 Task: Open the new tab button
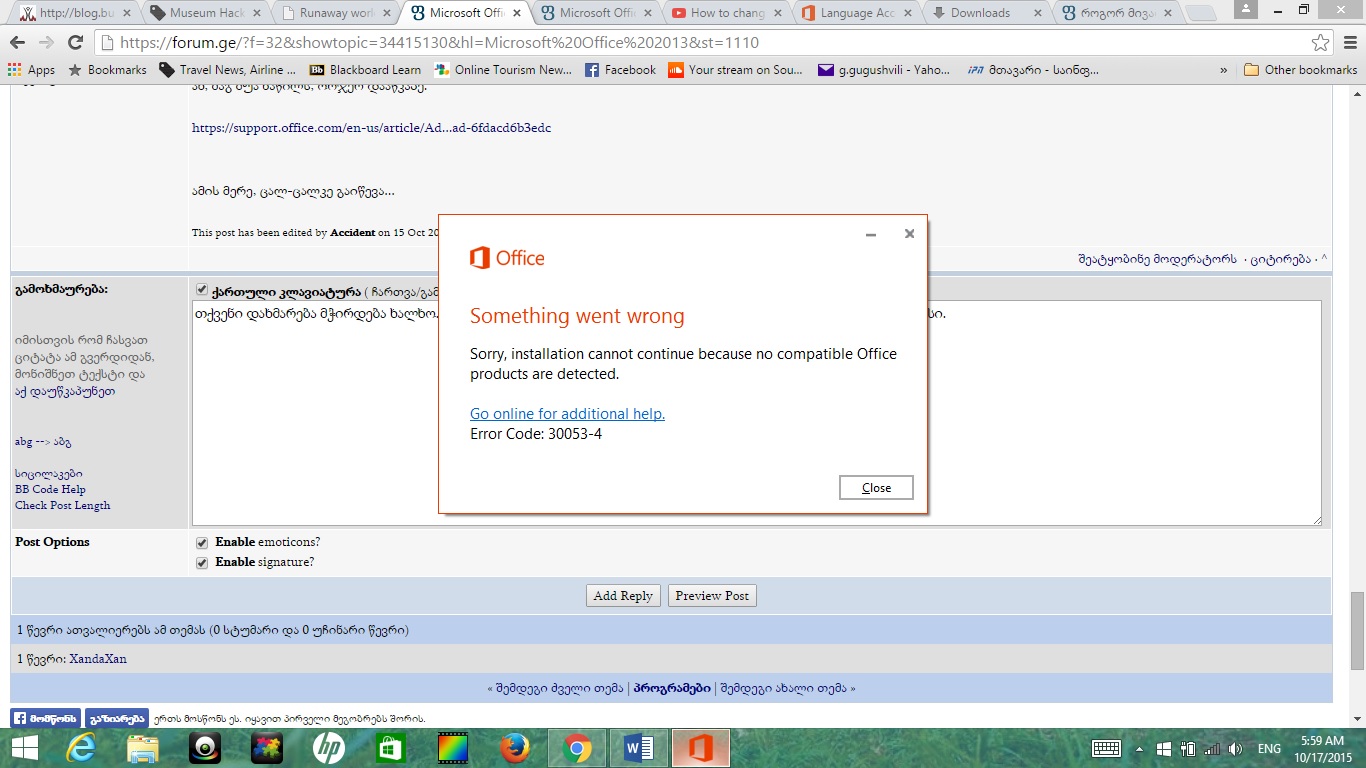click(x=1201, y=14)
